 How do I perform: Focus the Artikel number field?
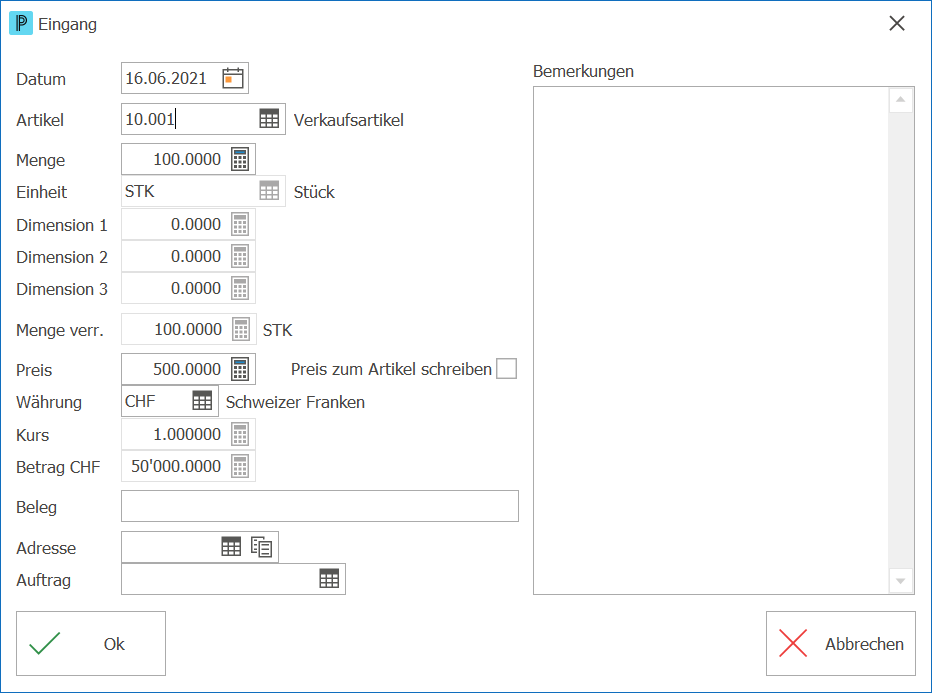(x=189, y=119)
